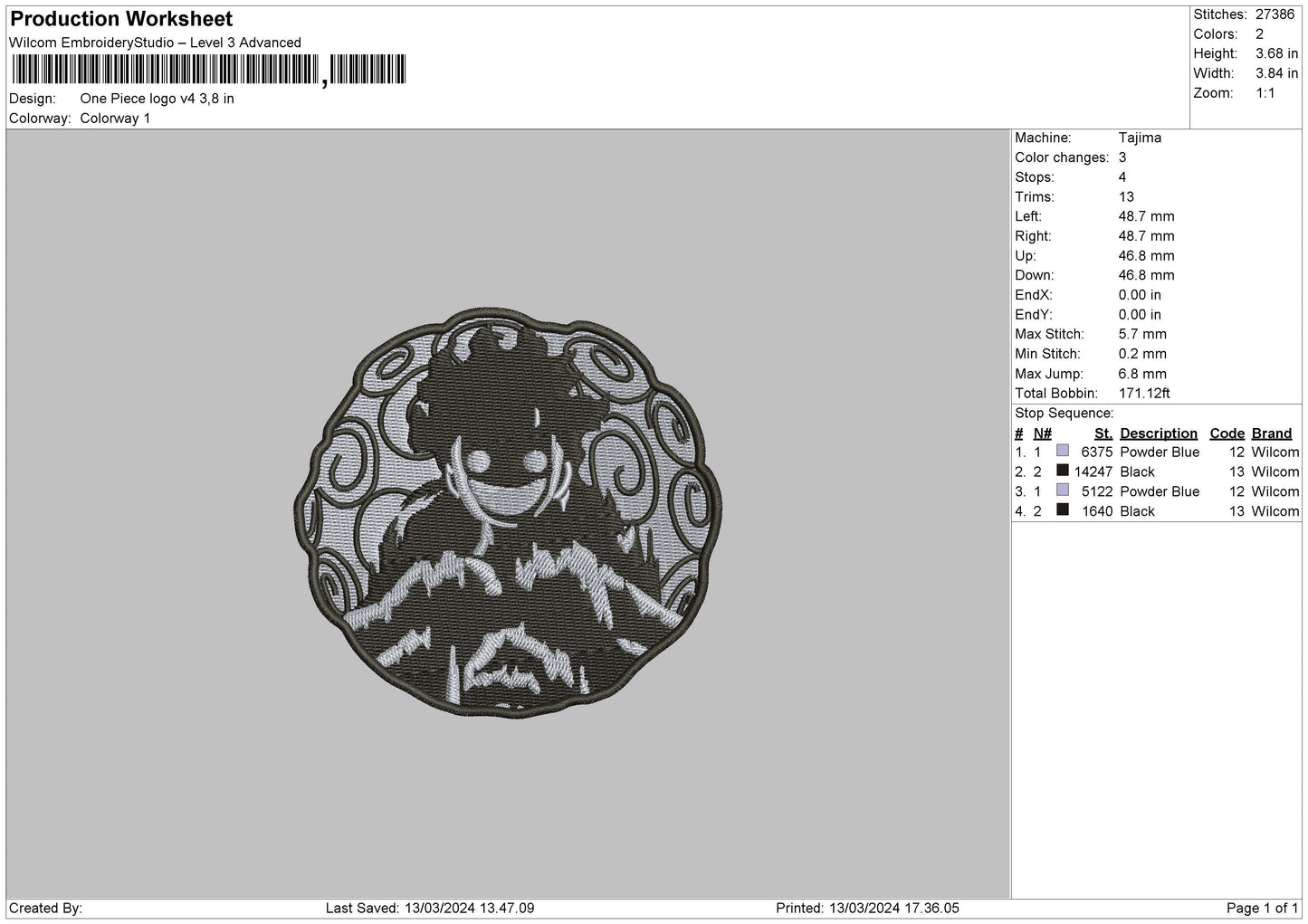Select the Height value 3.68 in
The height and width of the screenshot is (924, 1308).
tap(1276, 54)
